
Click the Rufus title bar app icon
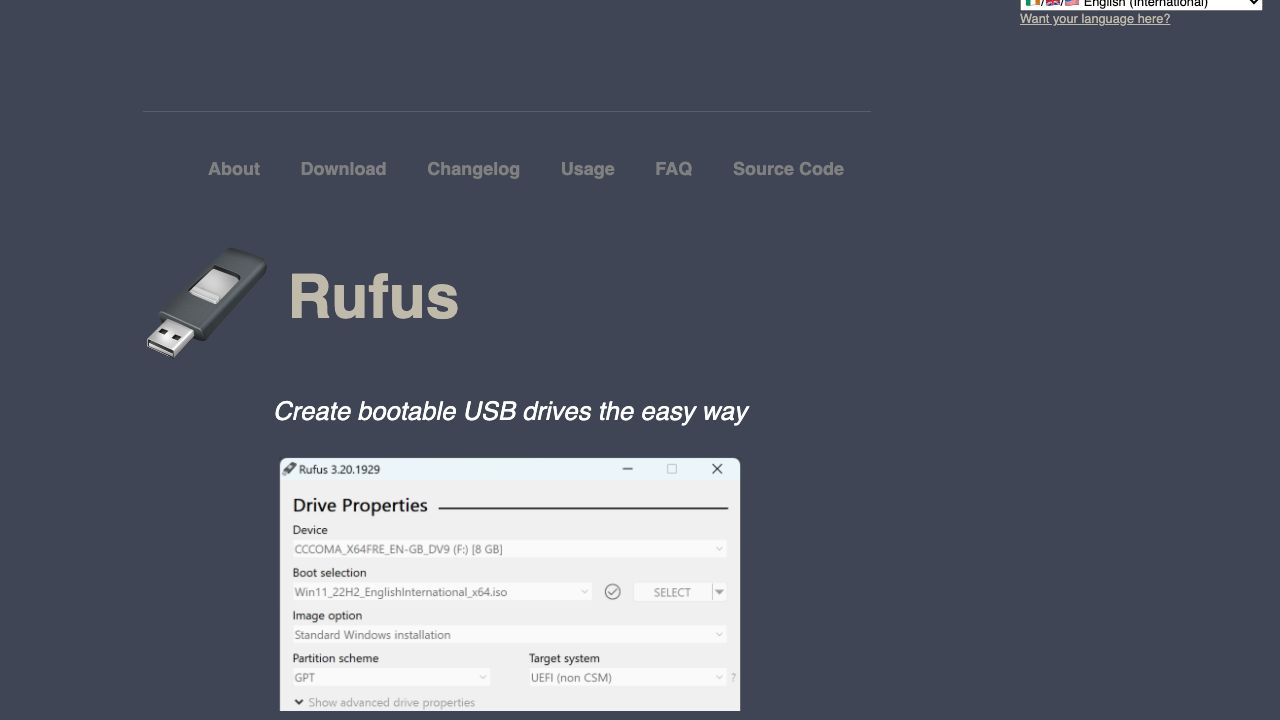[x=289, y=468]
